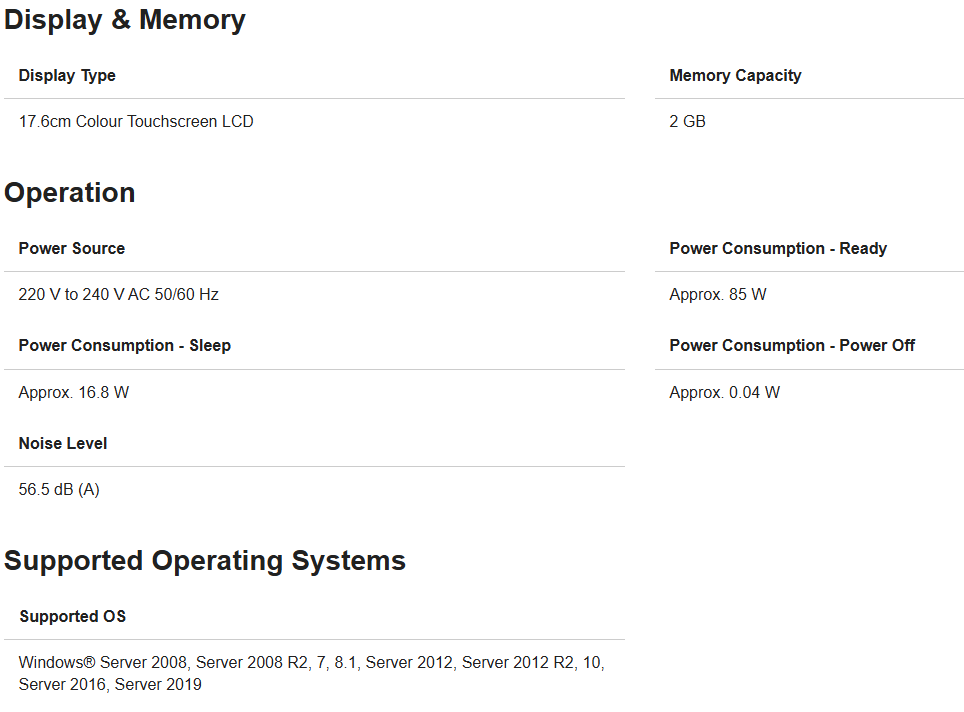Click the Supported Operating Systems heading
This screenshot has width=964, height=712.
(x=205, y=561)
